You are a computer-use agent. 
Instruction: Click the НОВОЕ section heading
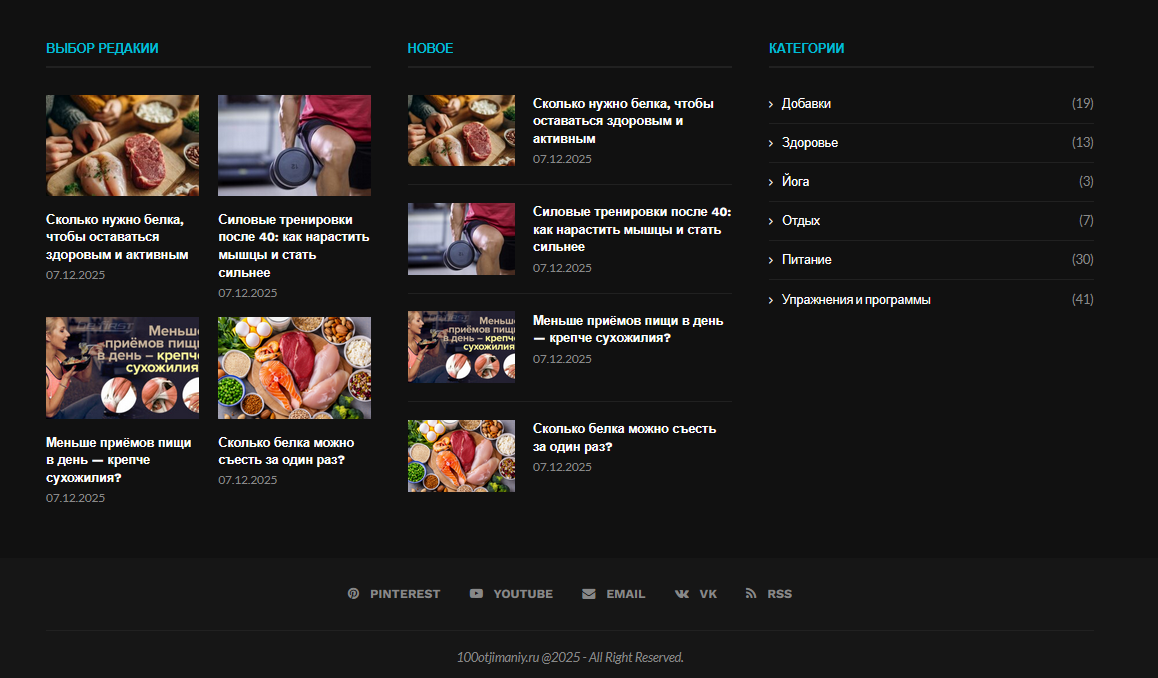(x=431, y=48)
